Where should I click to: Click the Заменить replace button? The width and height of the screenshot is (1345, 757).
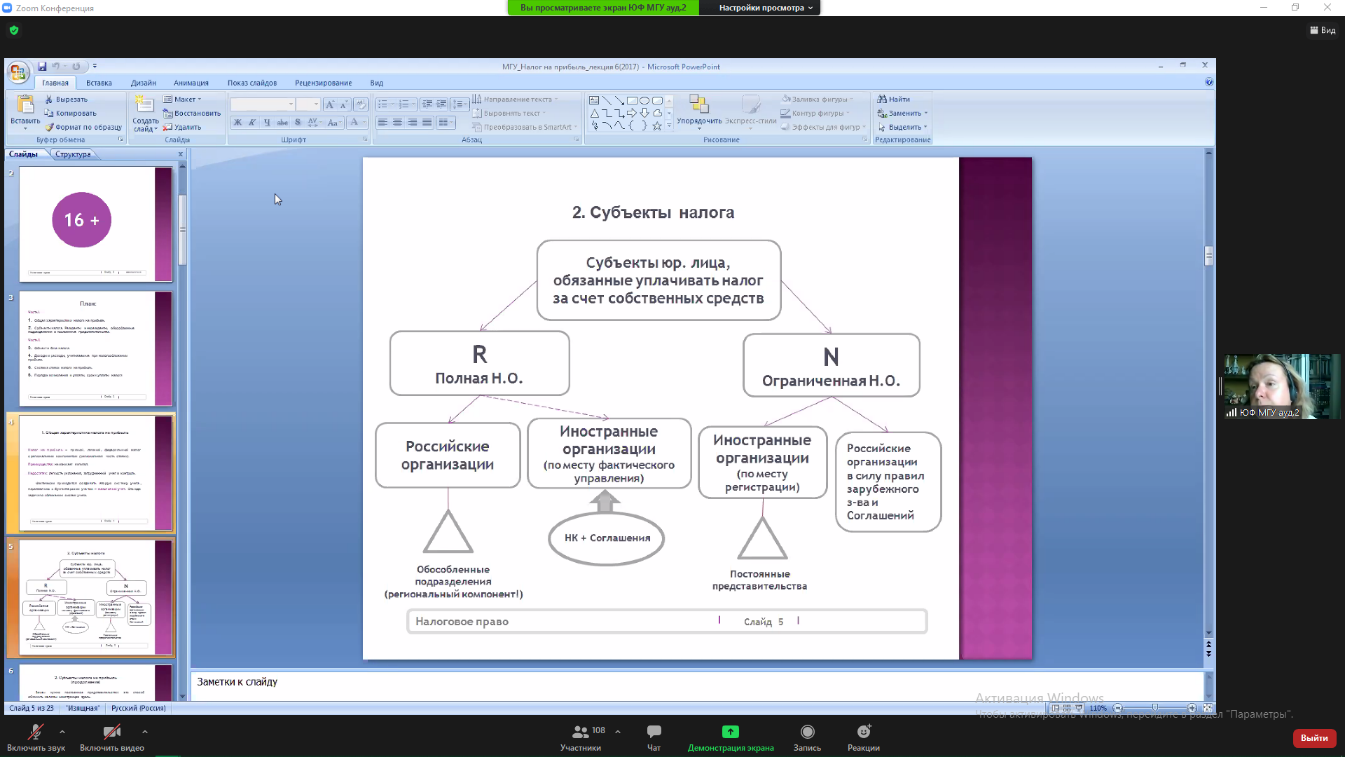pyautogui.click(x=902, y=113)
